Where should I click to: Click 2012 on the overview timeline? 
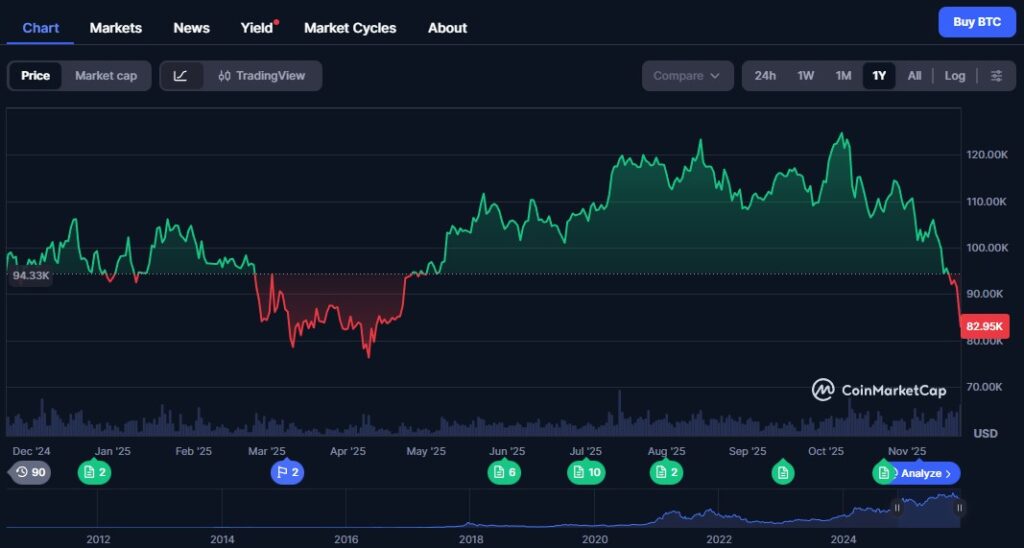(98, 540)
